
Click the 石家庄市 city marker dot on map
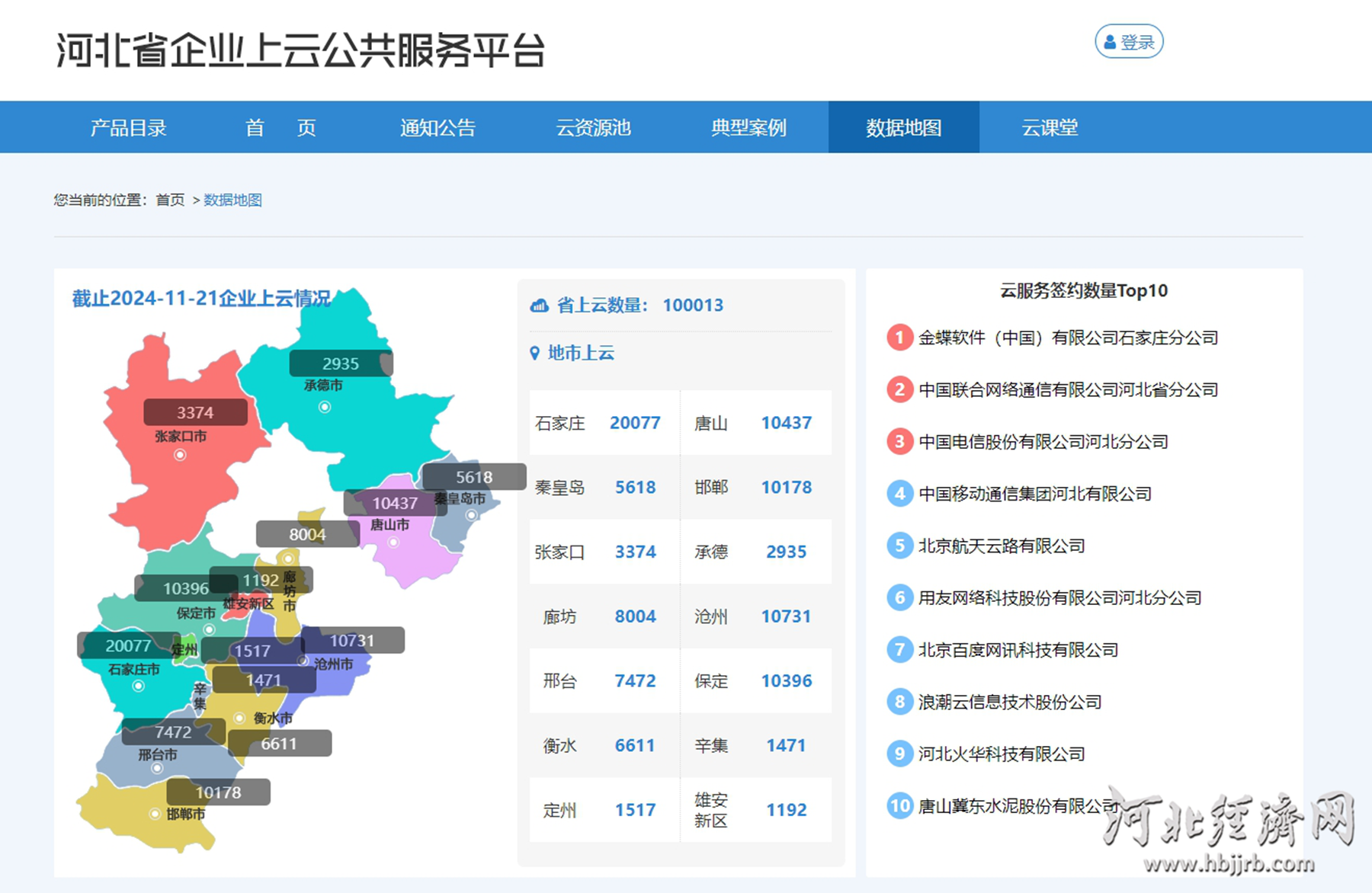pyautogui.click(x=138, y=686)
